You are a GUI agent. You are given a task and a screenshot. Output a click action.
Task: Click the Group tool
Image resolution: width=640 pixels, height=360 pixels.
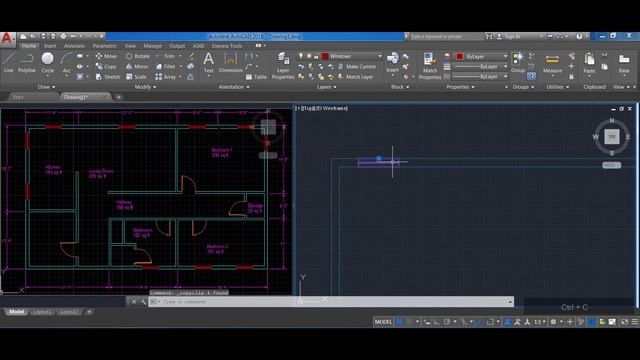518,62
